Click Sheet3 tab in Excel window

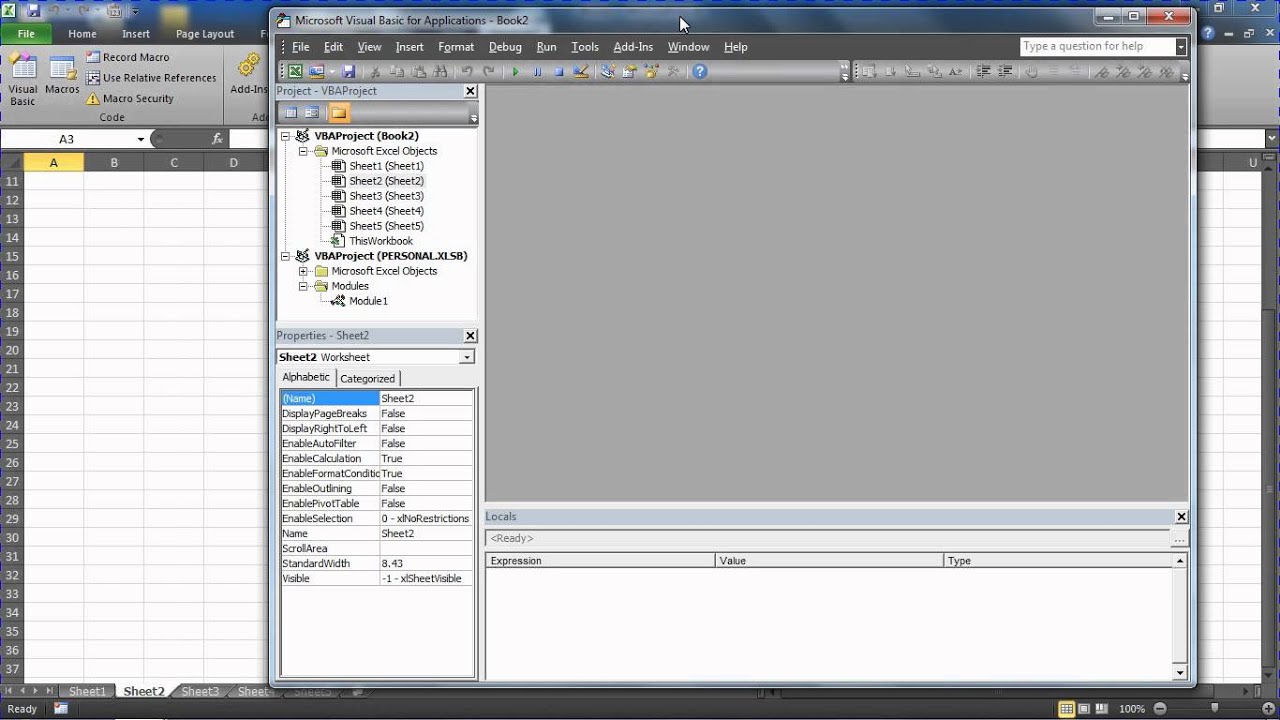tap(200, 691)
